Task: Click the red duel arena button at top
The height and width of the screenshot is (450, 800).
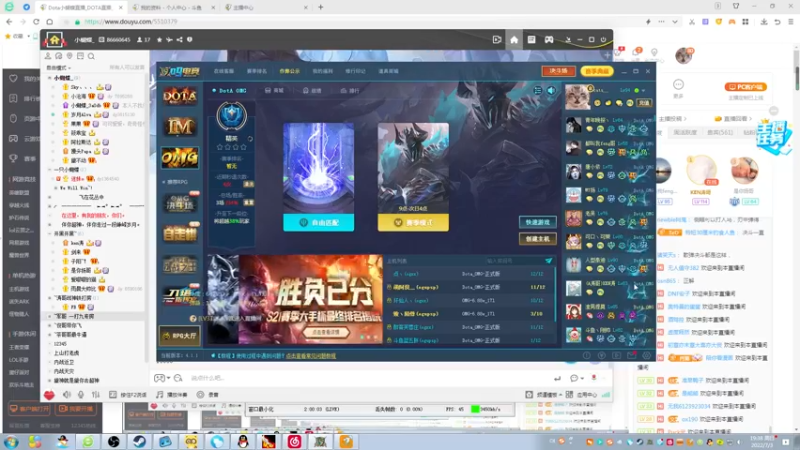Action: (x=559, y=71)
